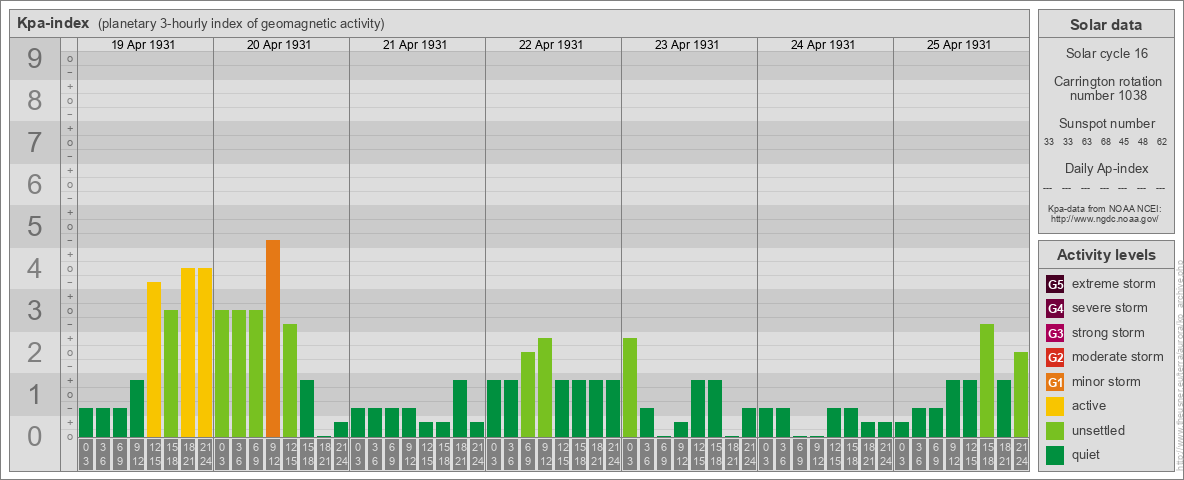Click the Kp scale number 9

(35, 59)
